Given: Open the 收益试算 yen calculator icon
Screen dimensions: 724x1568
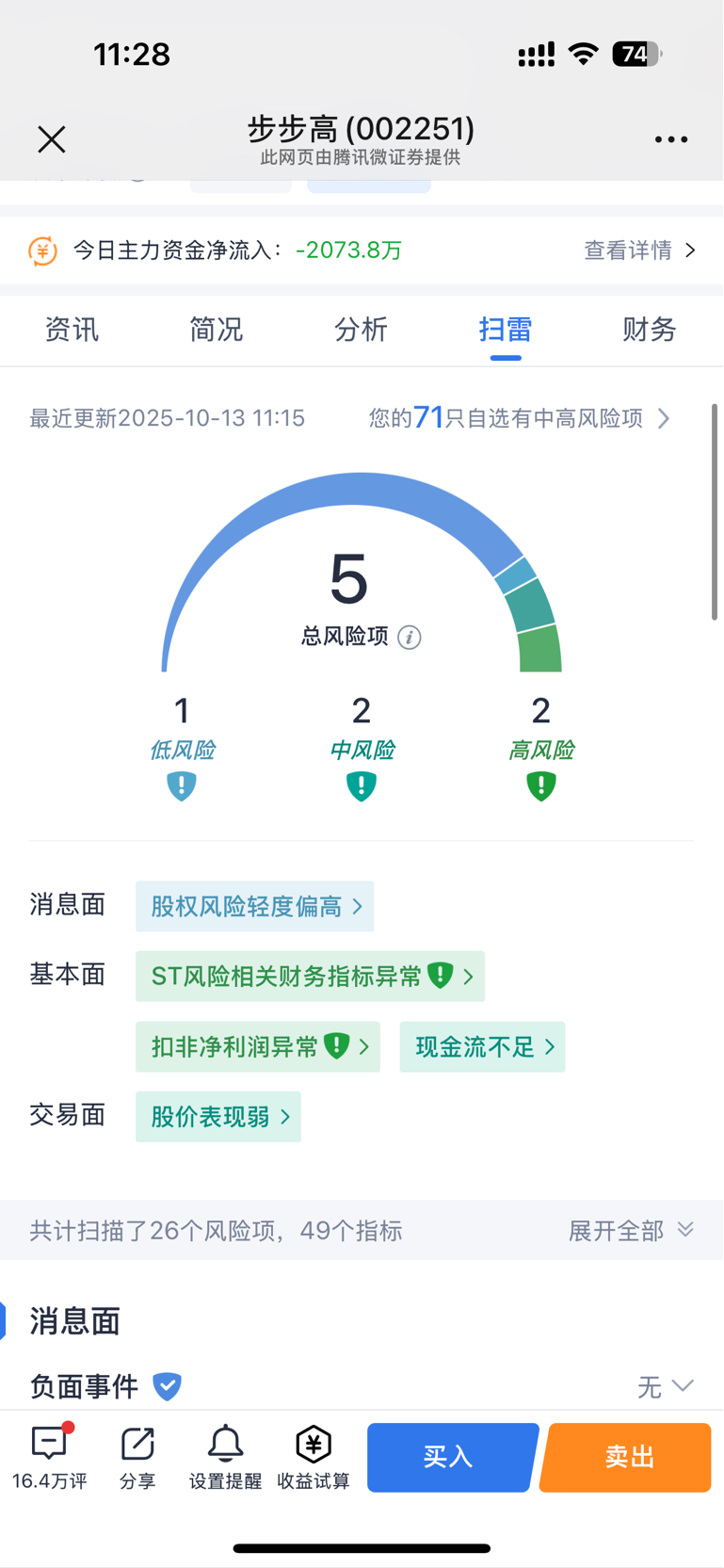Looking at the screenshot, I should (314, 1445).
